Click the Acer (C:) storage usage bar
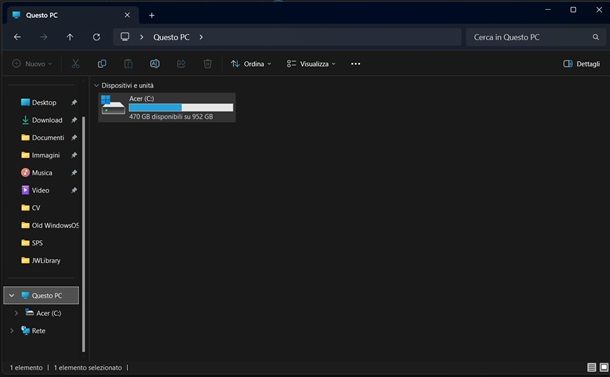 tap(181, 108)
